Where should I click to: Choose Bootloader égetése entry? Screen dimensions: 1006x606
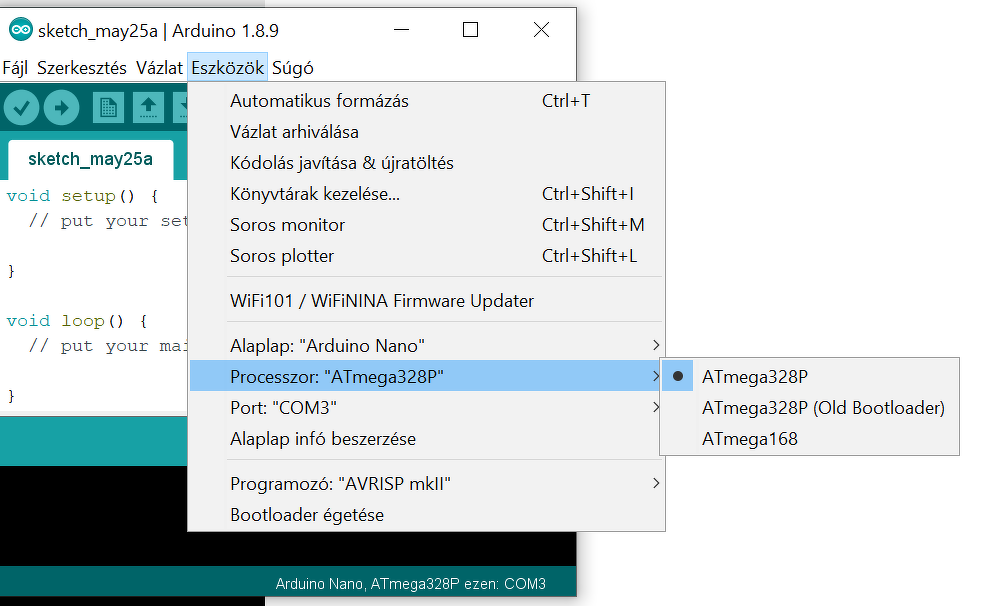click(427, 514)
